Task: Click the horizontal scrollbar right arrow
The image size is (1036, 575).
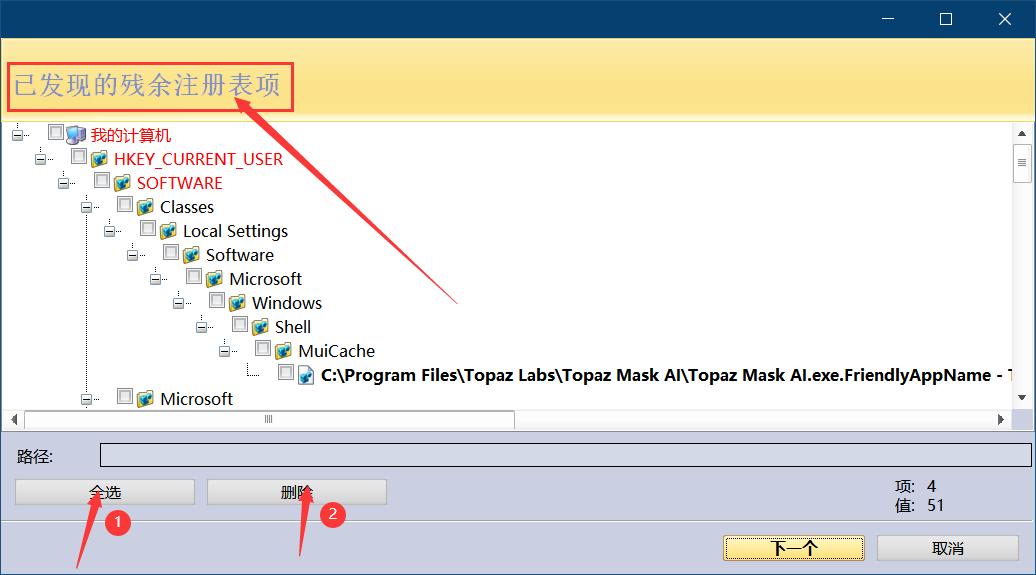Action: tap(1001, 419)
